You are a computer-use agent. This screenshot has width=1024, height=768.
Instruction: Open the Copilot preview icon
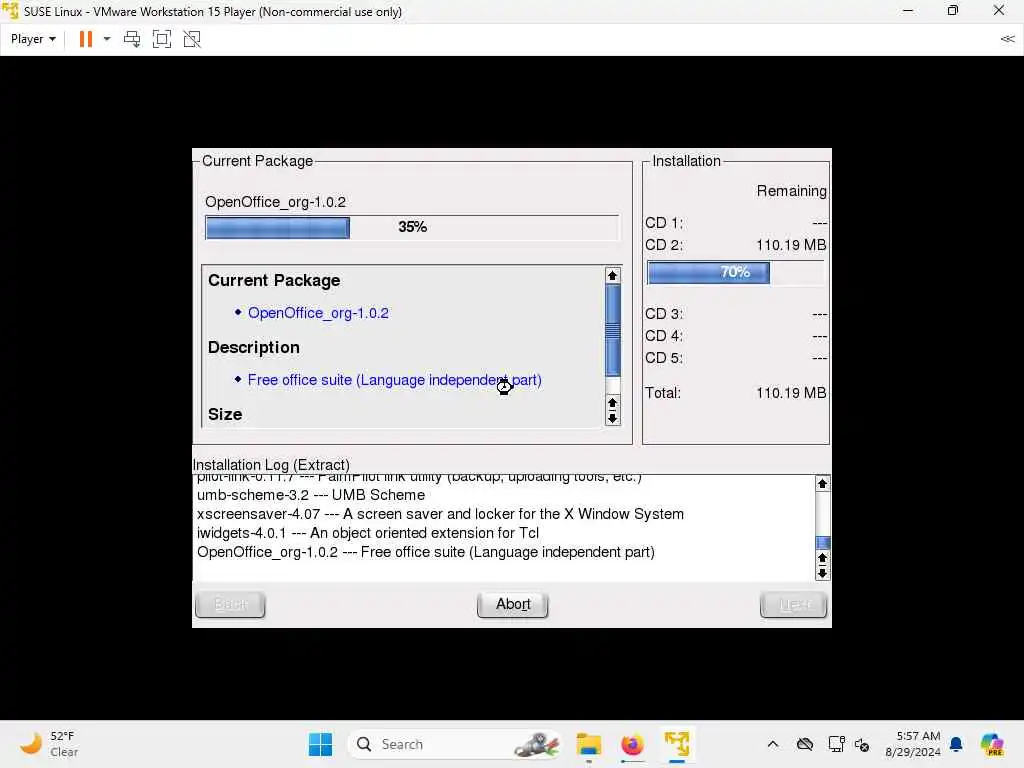pos(992,744)
